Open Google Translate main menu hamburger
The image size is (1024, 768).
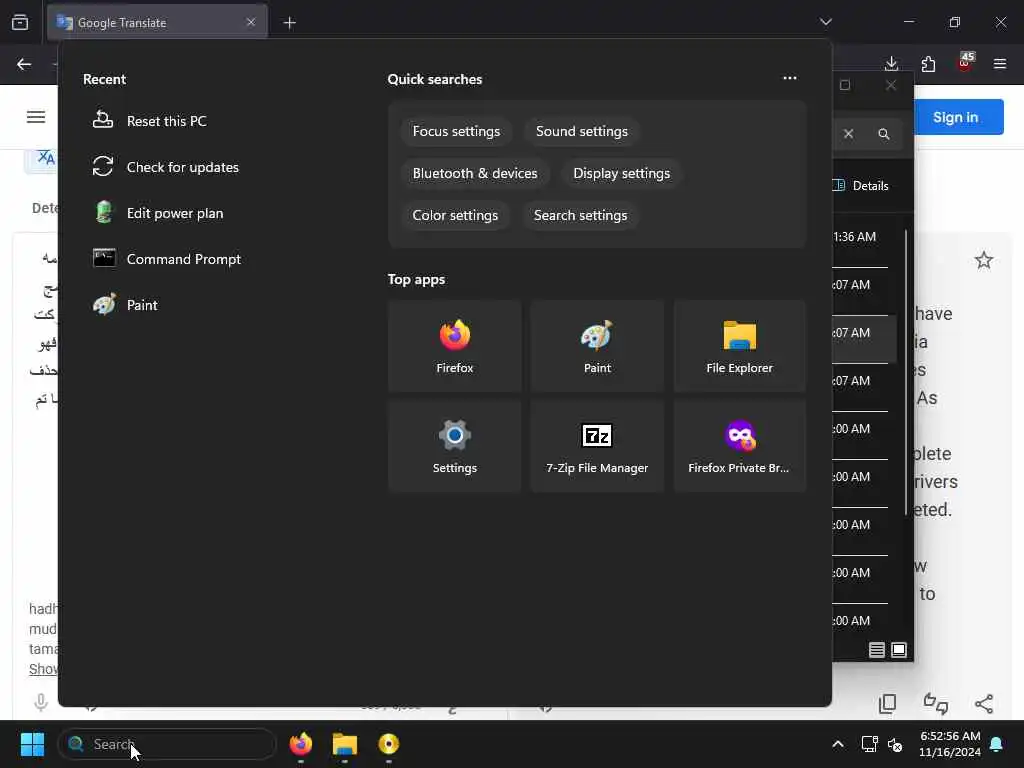coord(36,117)
